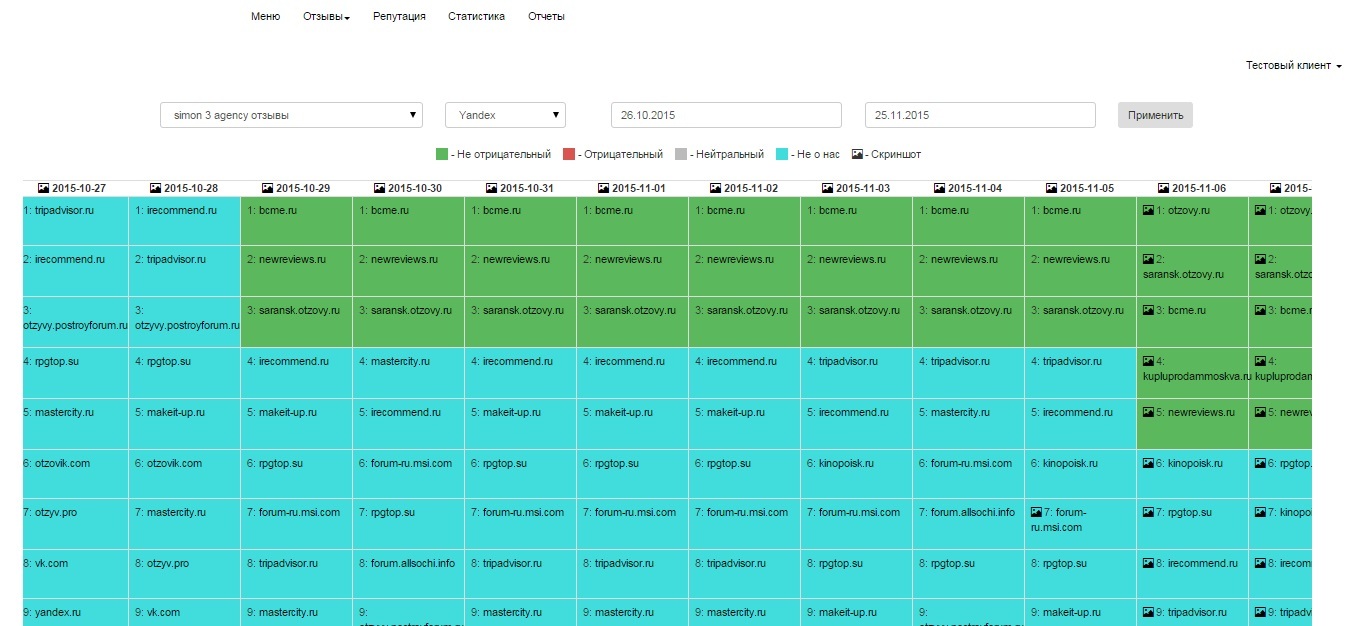The height and width of the screenshot is (626, 1352).
Task: Click screenshot icon beside 4: kupluprodammoskva on 2015-11-06
Action: [1148, 362]
